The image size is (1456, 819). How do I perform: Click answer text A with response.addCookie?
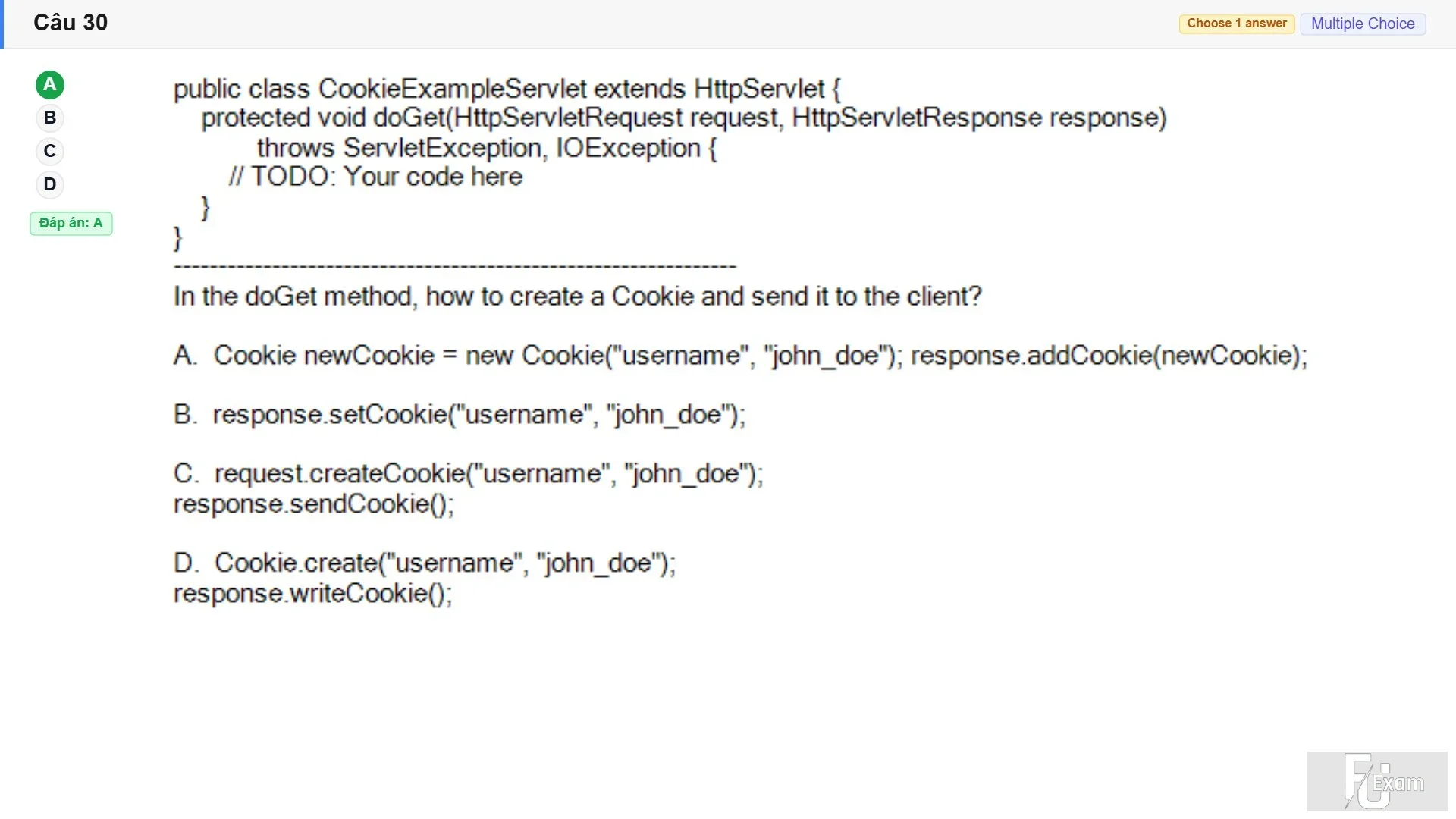[740, 356]
